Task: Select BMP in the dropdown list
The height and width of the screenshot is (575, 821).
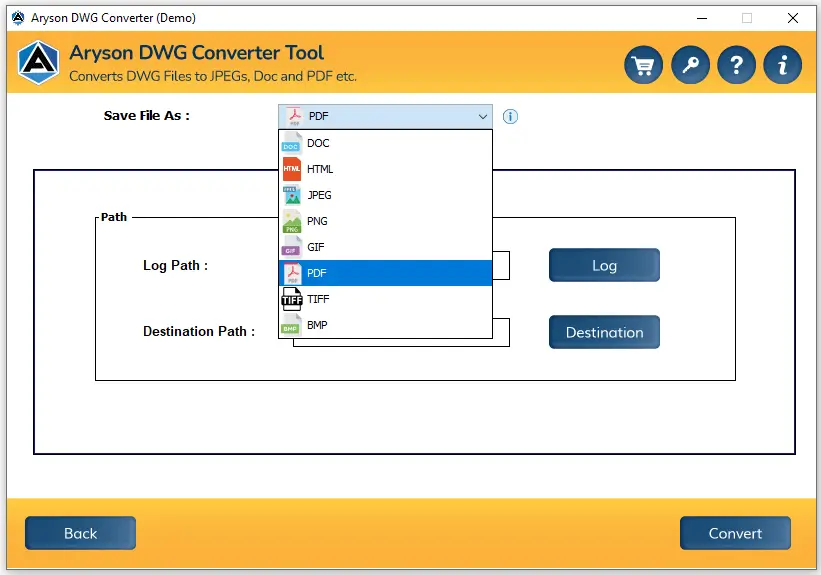Action: 385,325
